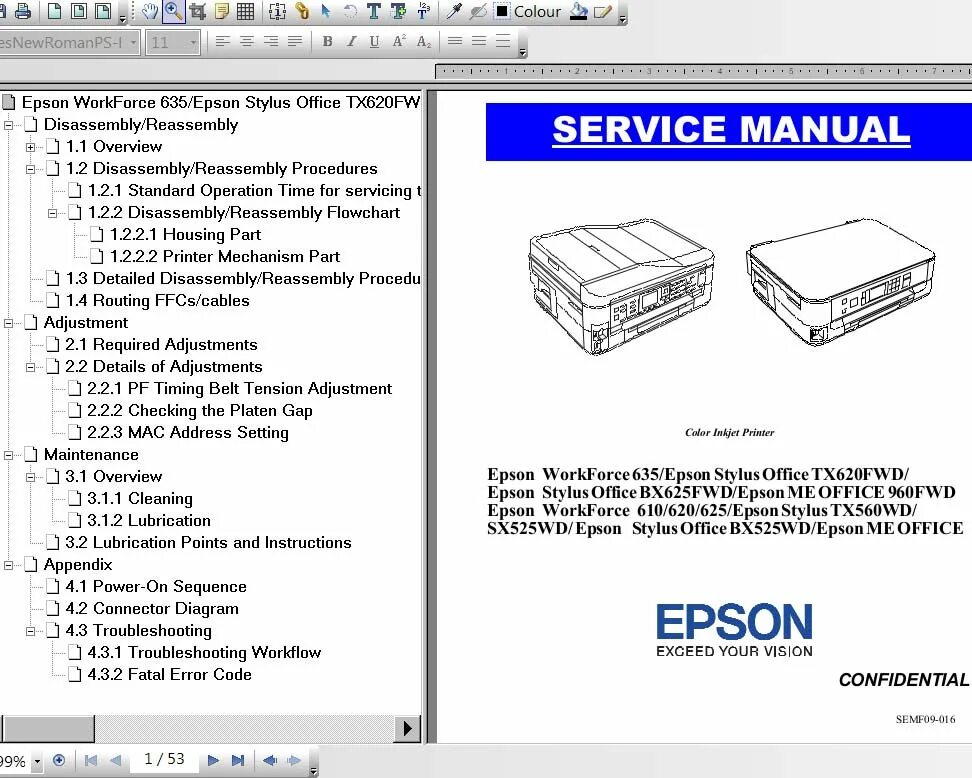Open 2.2.2 Checking the Platen Gap

(x=200, y=410)
